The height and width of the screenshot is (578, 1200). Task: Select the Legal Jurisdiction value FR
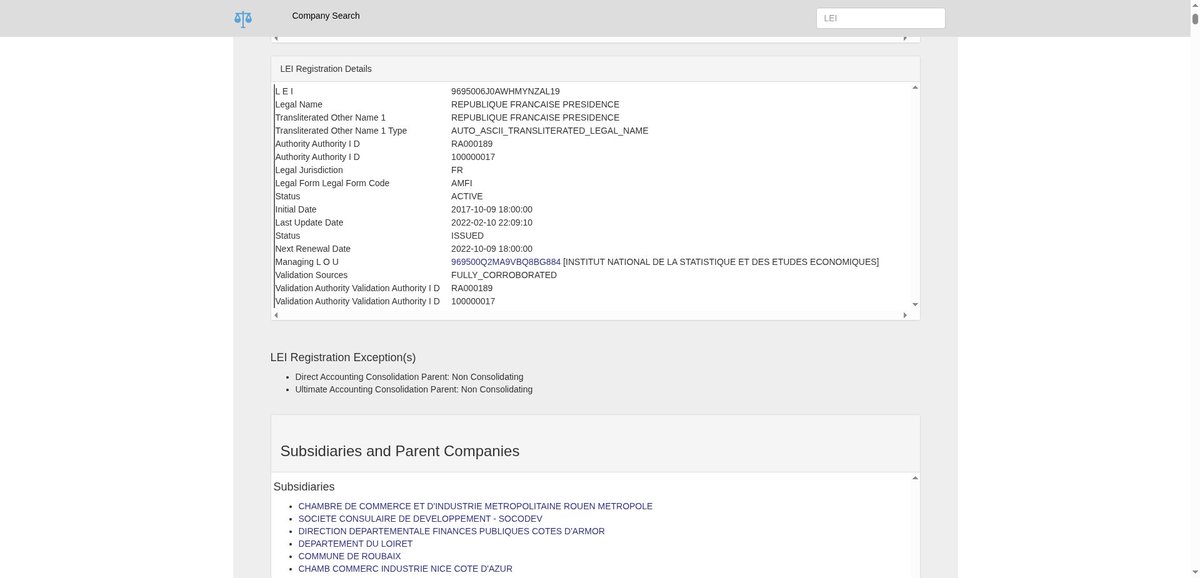[457, 170]
